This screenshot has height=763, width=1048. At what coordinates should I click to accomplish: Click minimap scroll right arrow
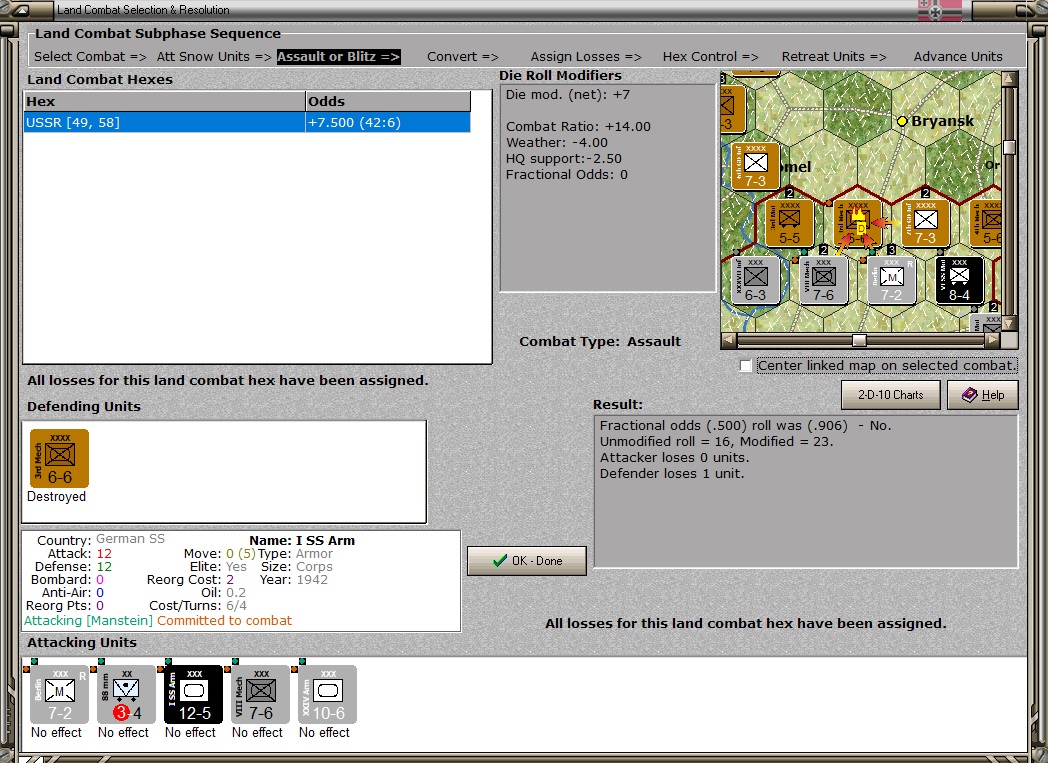(993, 341)
